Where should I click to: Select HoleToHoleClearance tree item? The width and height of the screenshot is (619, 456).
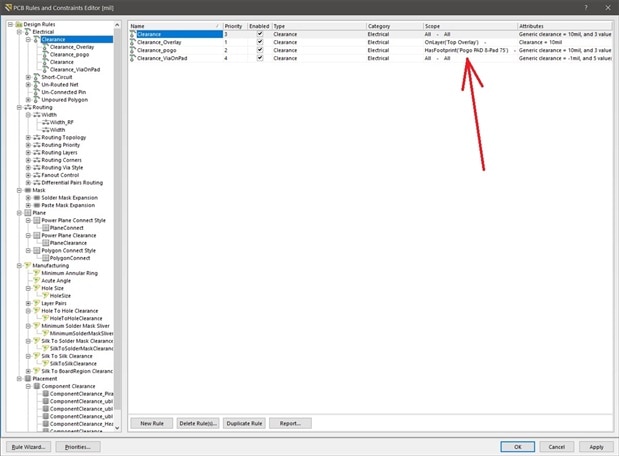pos(76,318)
